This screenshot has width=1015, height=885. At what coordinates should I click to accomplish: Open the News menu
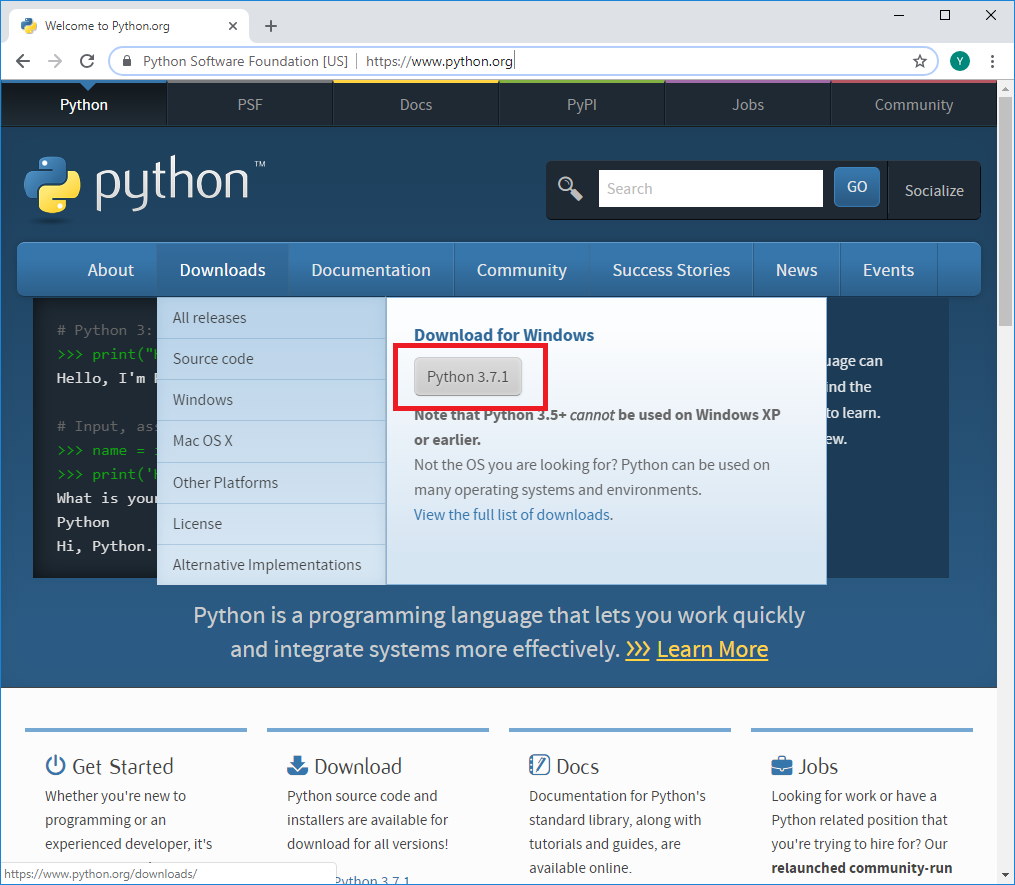point(796,270)
